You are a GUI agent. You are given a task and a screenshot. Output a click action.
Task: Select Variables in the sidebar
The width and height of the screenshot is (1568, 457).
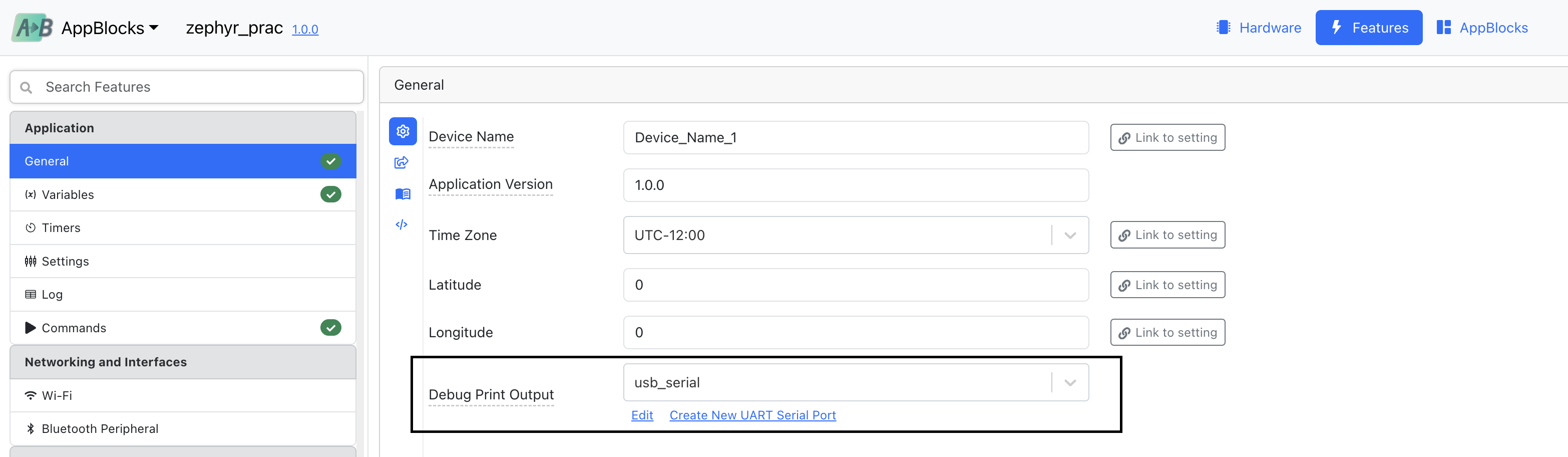(183, 194)
